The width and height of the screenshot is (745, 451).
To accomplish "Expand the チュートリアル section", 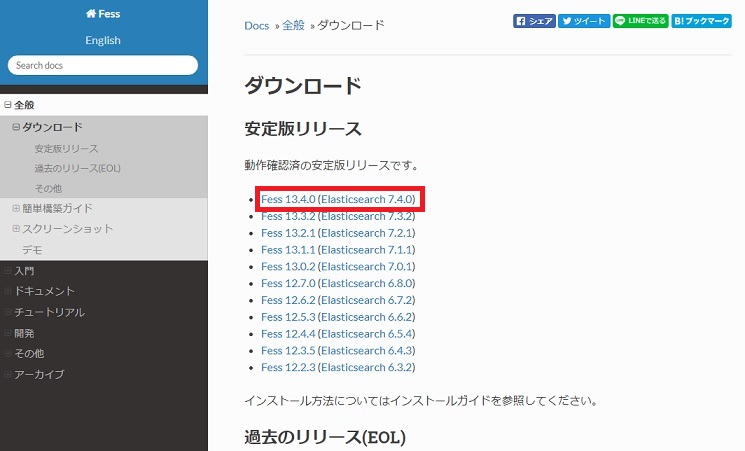I will tap(8, 312).
